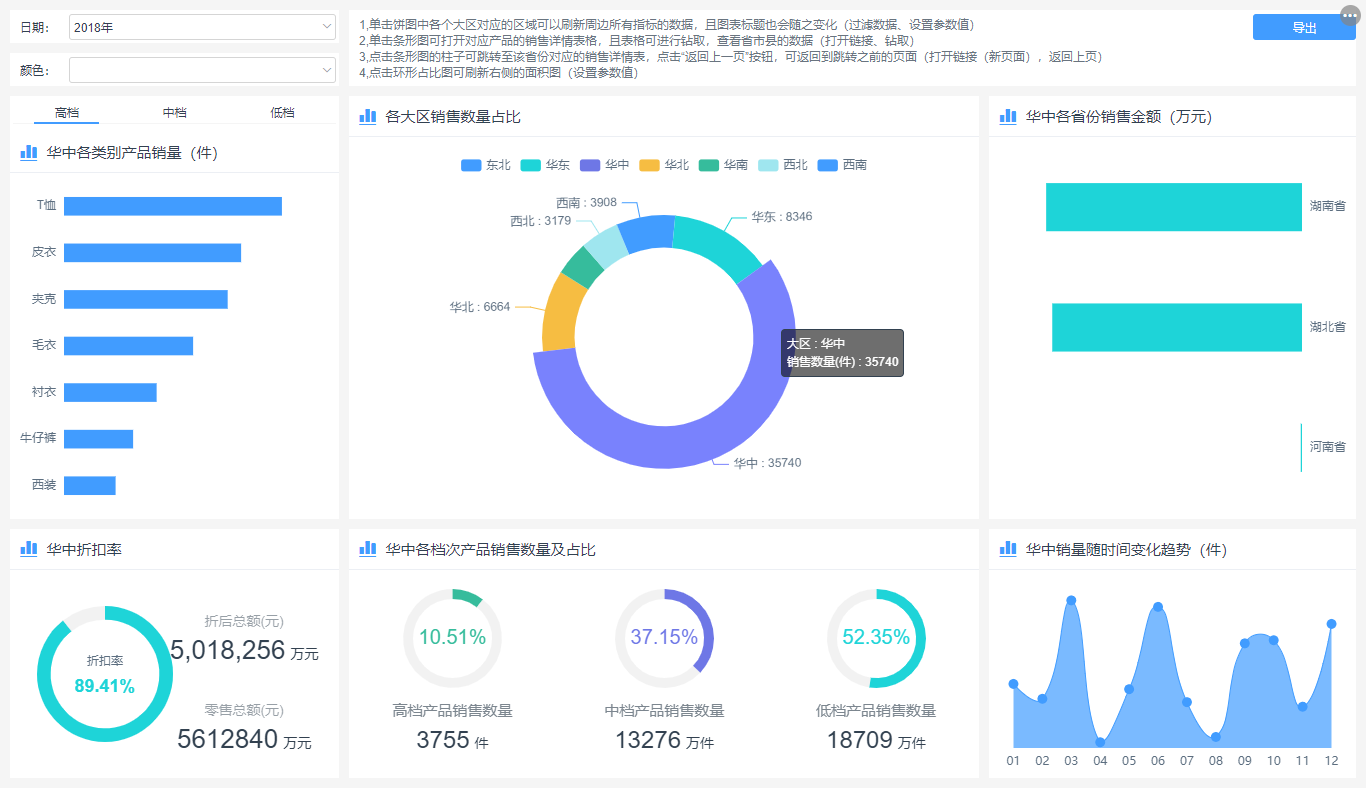
Task: Click the 折扣率 89.41% donut chart
Action: coord(105,673)
